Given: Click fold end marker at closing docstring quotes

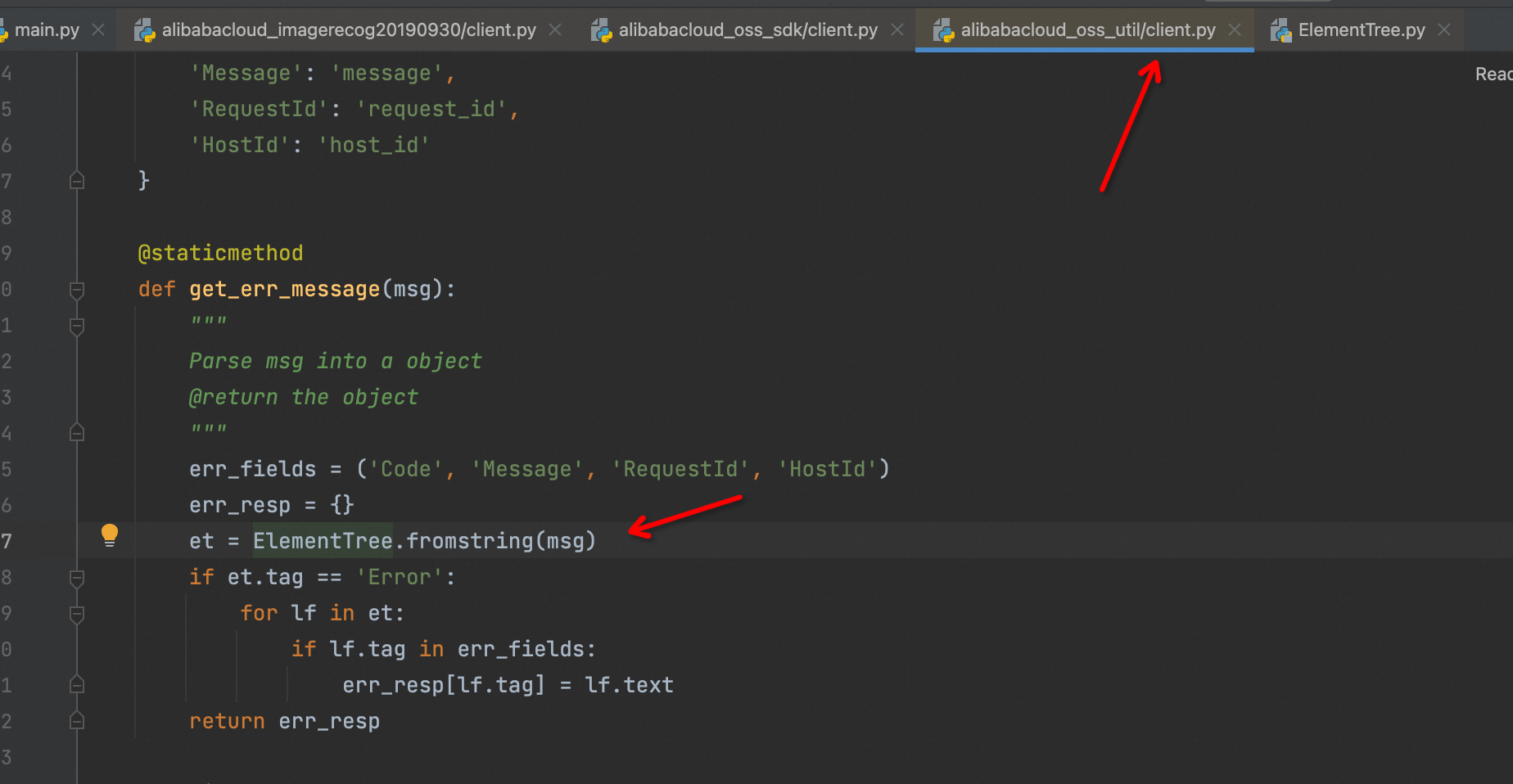Looking at the screenshot, I should click(77, 432).
